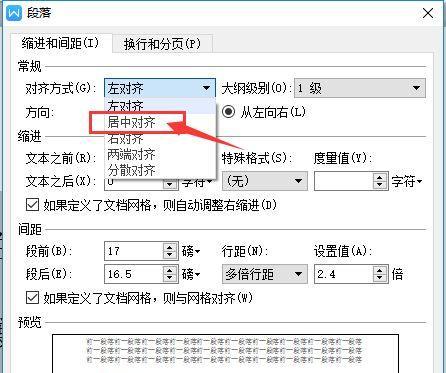Increase 度量值 with the up spinner arrow
This screenshot has width=446, height=373.
pyautogui.click(x=380, y=177)
